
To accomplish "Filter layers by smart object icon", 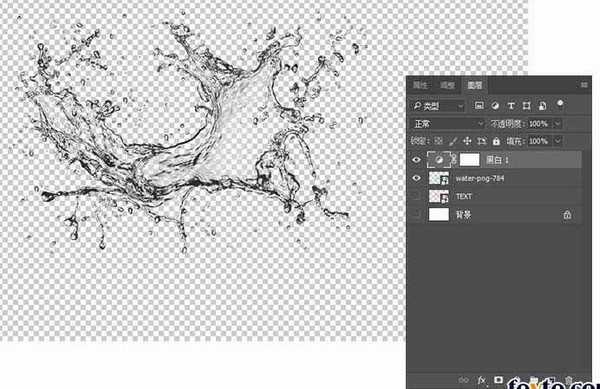I will click(542, 106).
